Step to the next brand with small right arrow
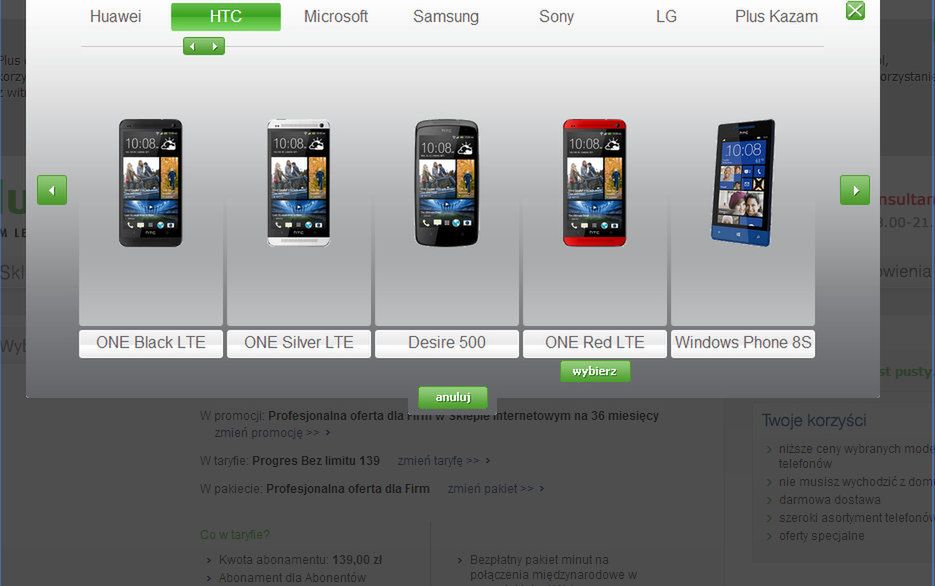 click(215, 46)
